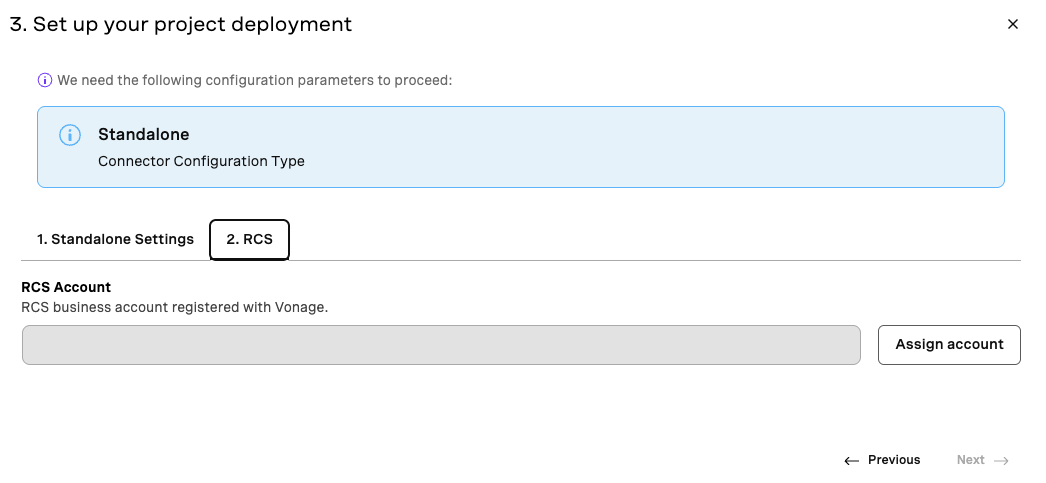The height and width of the screenshot is (483, 1046).
Task: Click the configuration parameters notice text
Action: (x=255, y=81)
